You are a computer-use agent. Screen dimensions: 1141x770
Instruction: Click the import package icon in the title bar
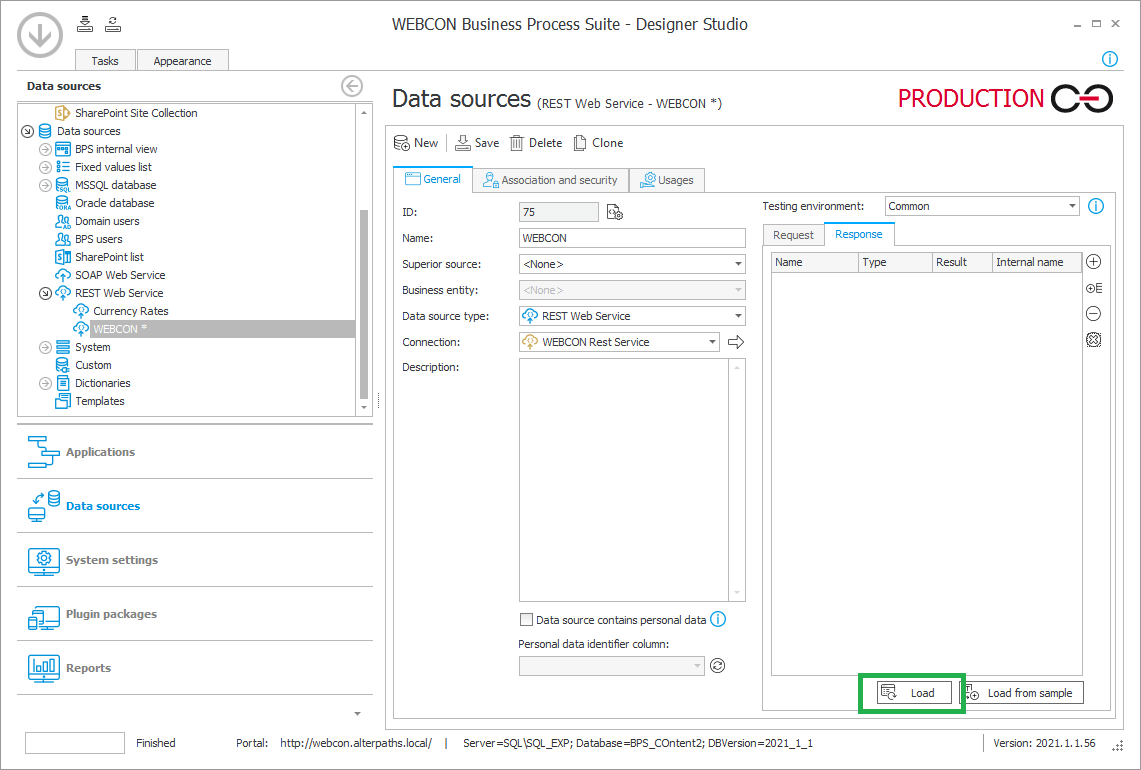click(x=85, y=24)
